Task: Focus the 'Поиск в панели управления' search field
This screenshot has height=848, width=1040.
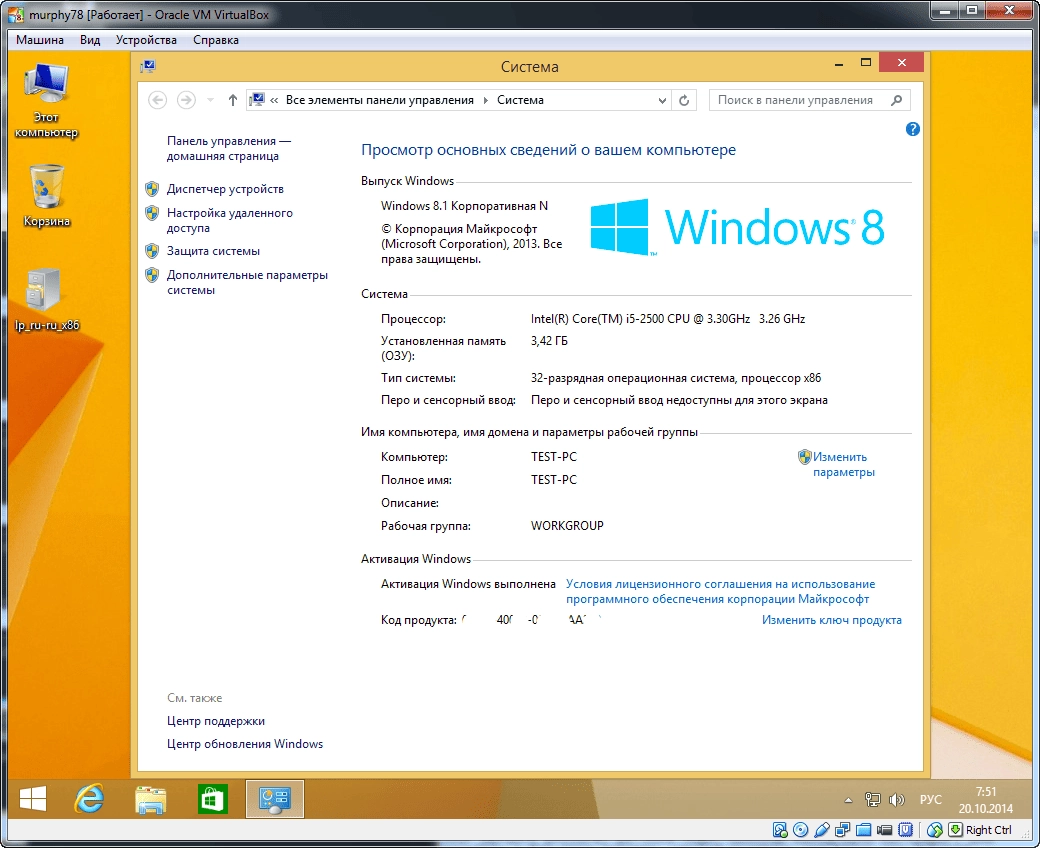Action: click(809, 100)
